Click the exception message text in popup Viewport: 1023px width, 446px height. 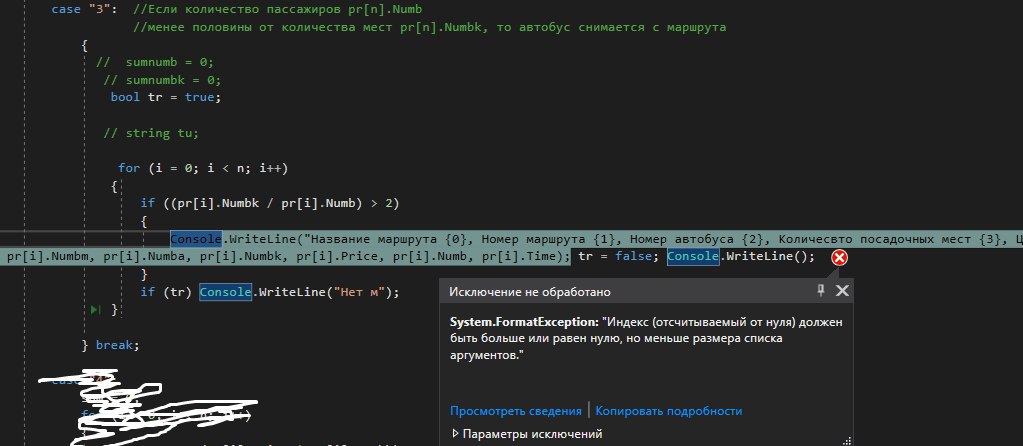tap(640, 339)
